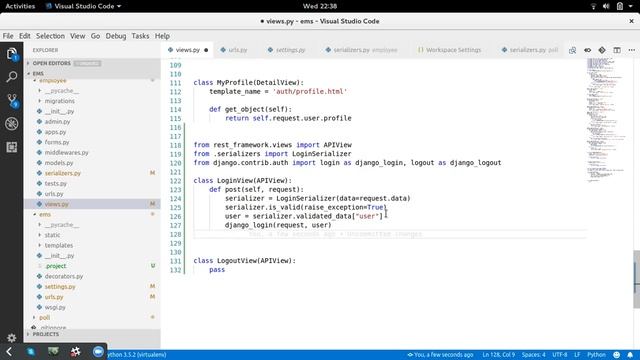Screen dimensions: 640x360
Task: Open the File menu
Action: (x=8, y=36)
